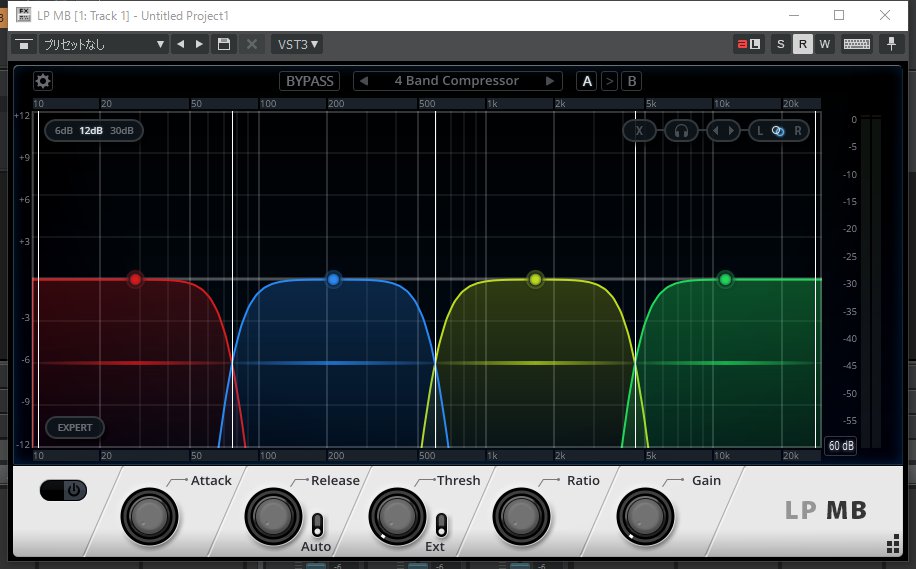
Task: Click the aL automation latch icon
Action: pos(748,44)
